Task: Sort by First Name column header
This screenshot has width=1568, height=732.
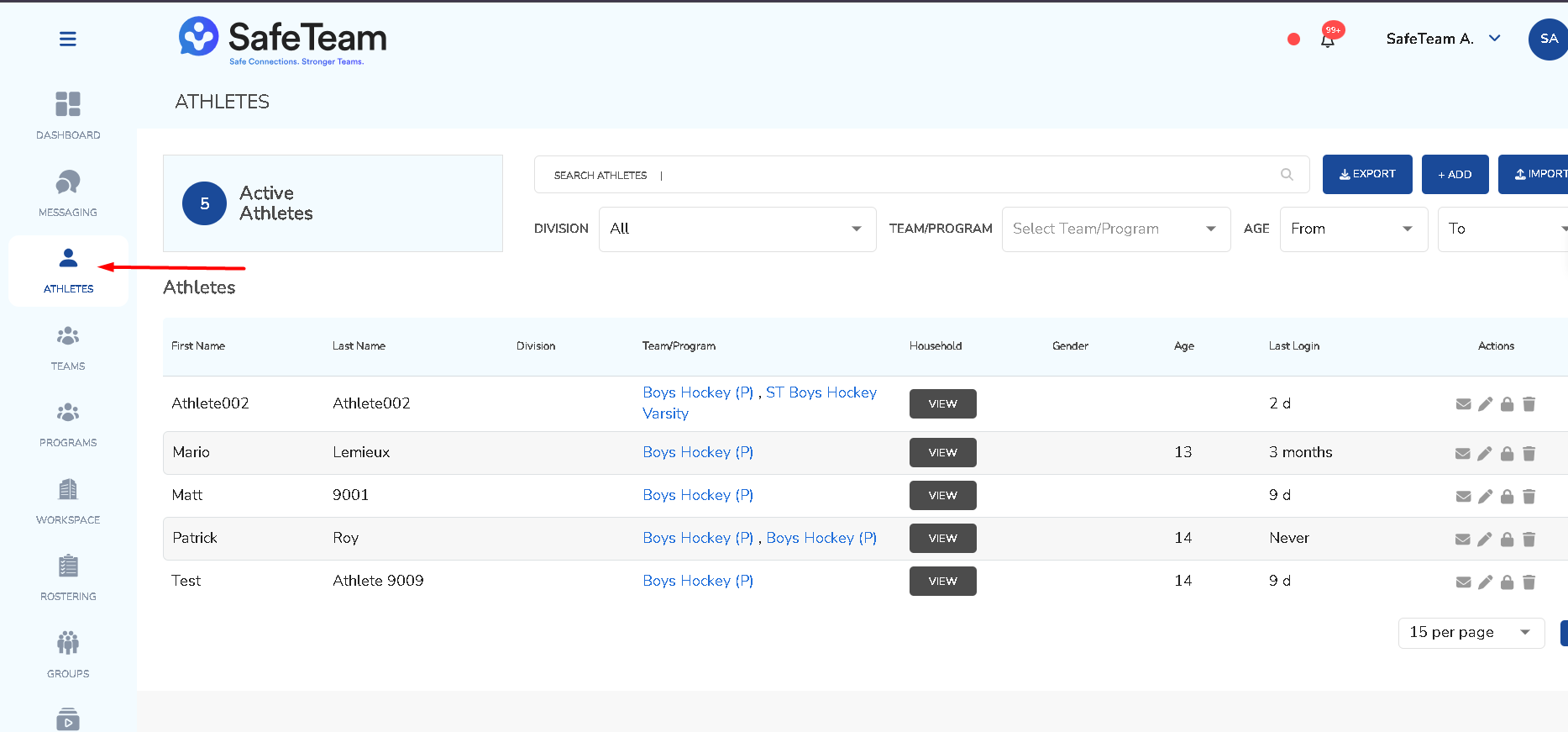Action: click(198, 345)
